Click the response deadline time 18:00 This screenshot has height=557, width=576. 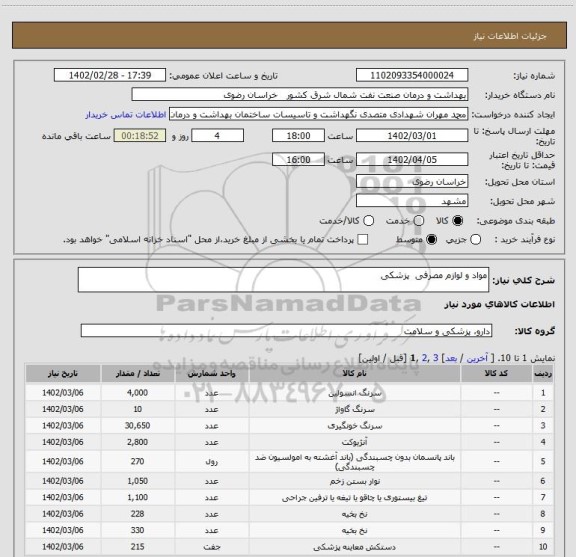(298, 136)
